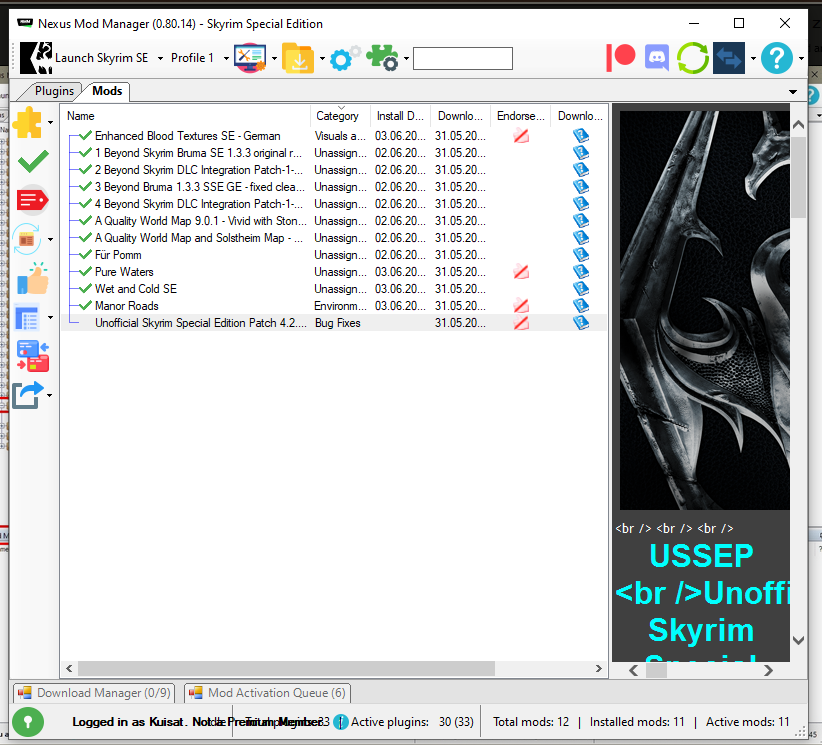The image size is (822, 745).
Task: Toggle the Enhanced Blood Textures SE checkmark
Action: coord(85,136)
